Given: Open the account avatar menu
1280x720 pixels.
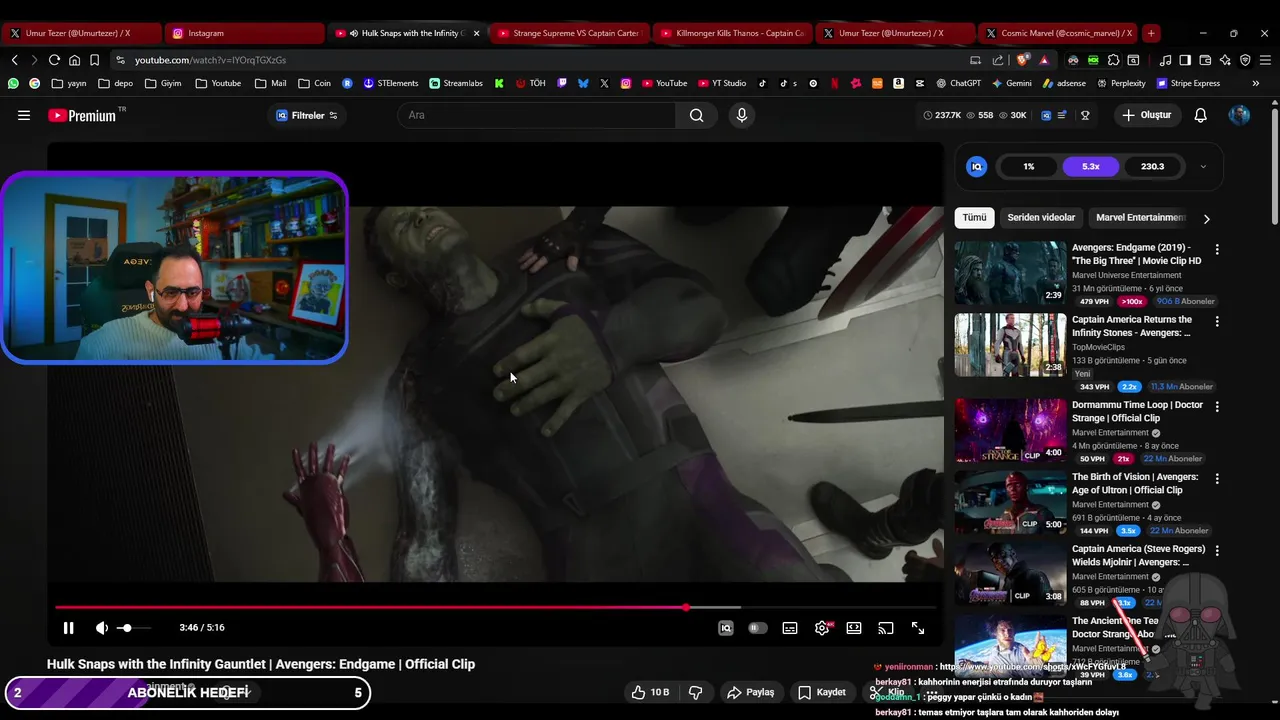Looking at the screenshot, I should pos(1239,115).
